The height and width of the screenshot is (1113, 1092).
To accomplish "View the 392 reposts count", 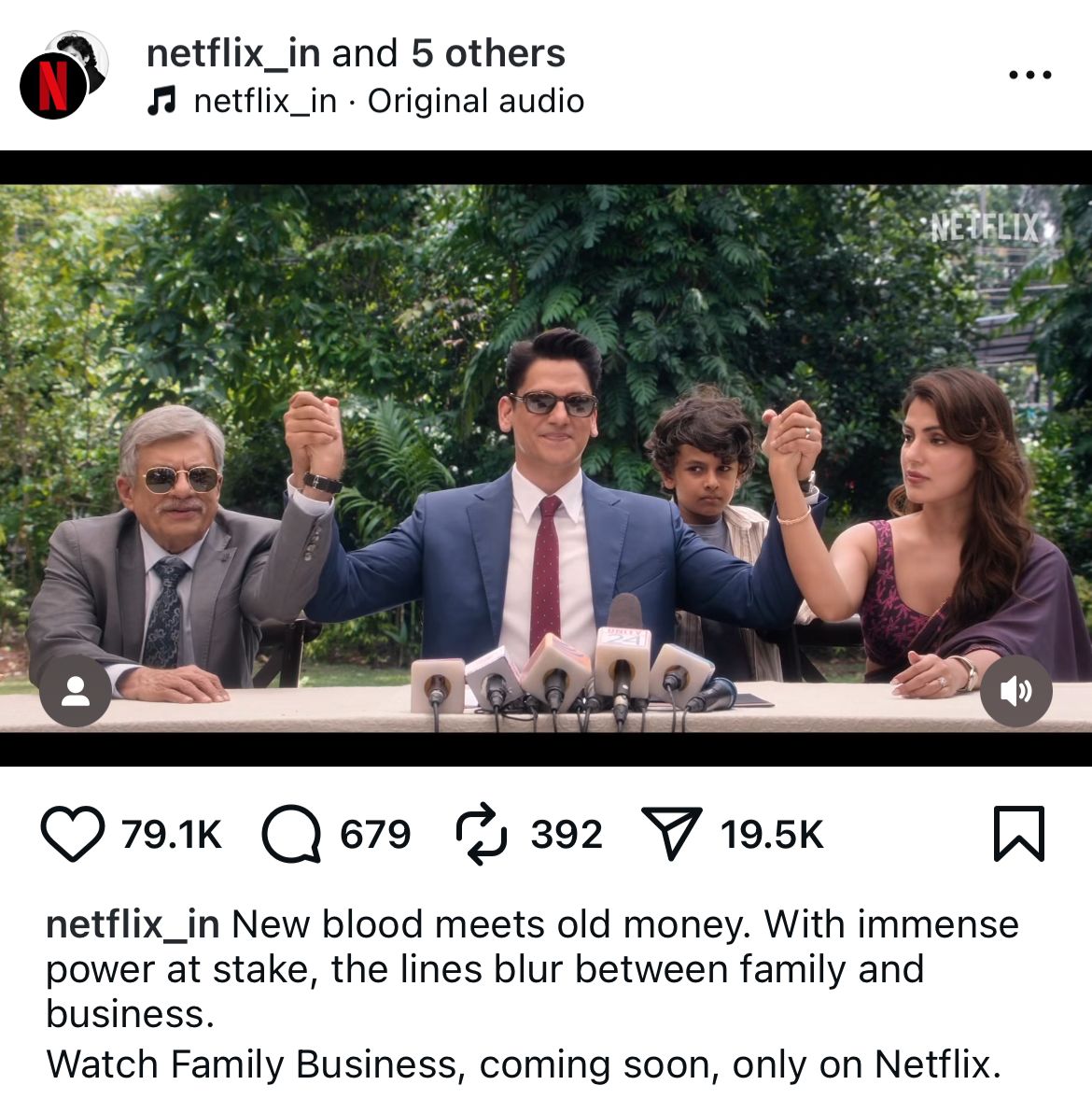I will [x=567, y=834].
